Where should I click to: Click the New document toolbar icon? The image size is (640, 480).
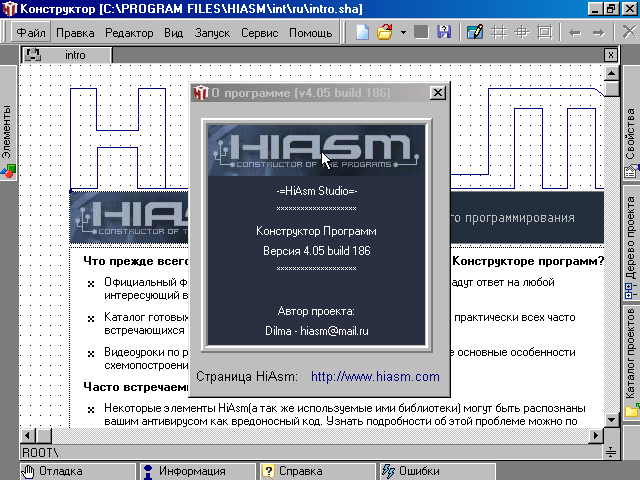click(363, 32)
